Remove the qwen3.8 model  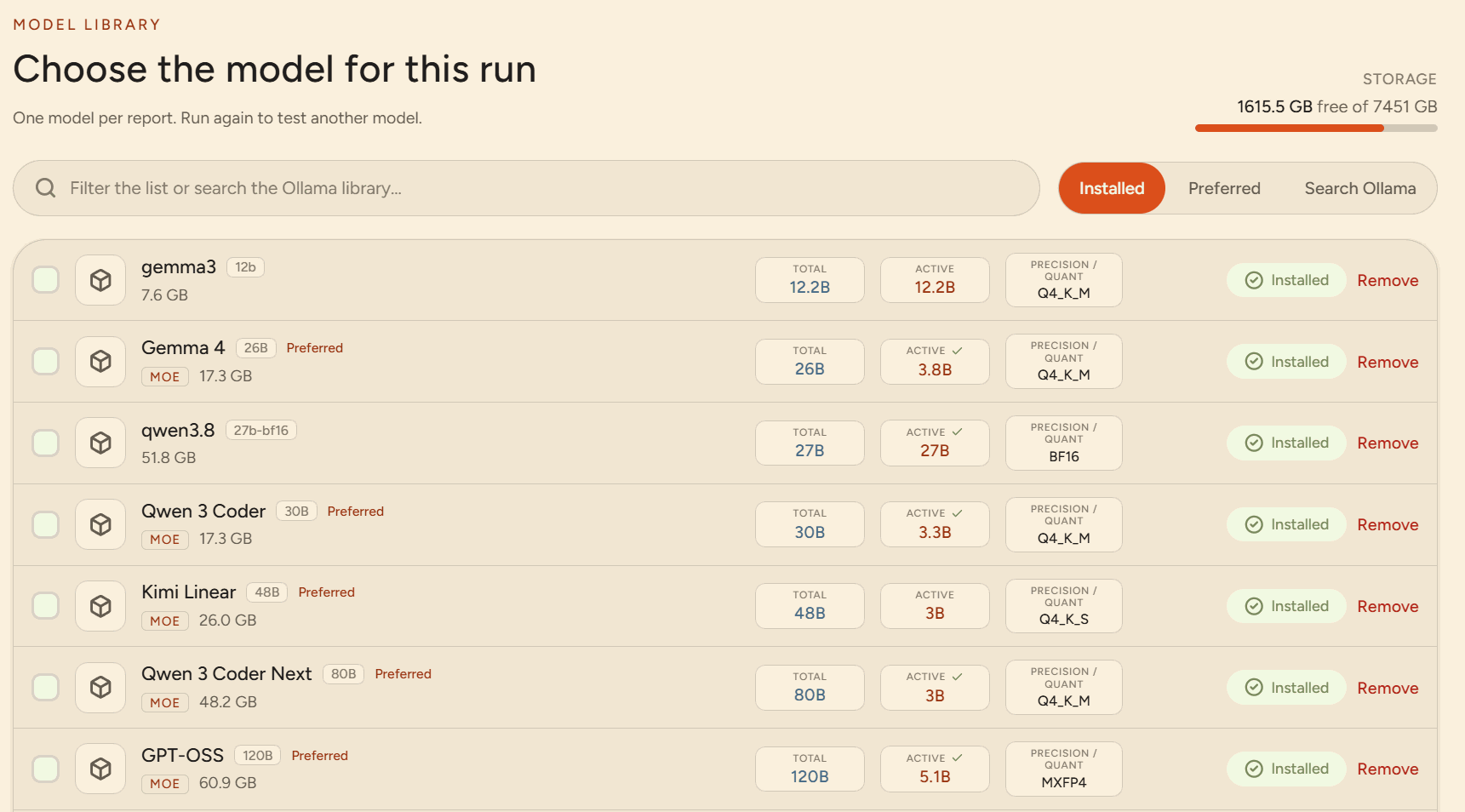[x=1388, y=443]
